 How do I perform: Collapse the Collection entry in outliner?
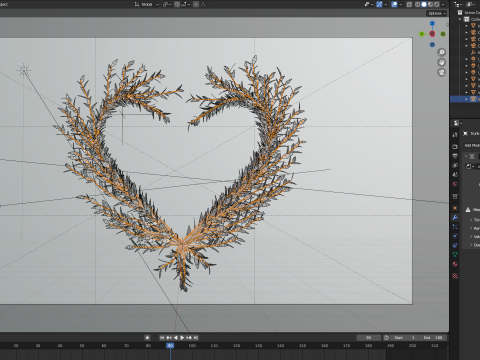(x=460, y=19)
